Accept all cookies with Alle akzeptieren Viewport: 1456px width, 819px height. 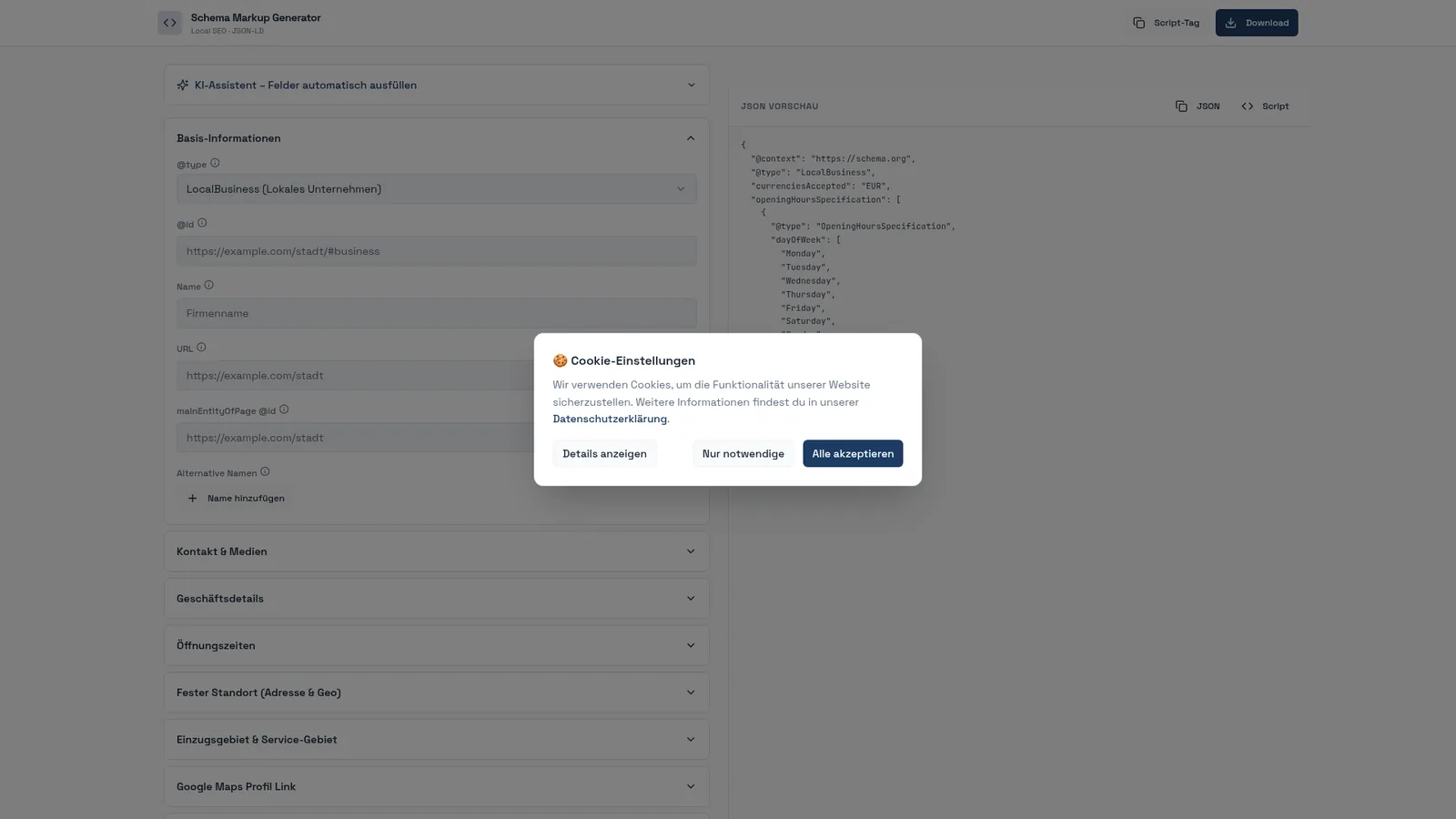tap(853, 453)
